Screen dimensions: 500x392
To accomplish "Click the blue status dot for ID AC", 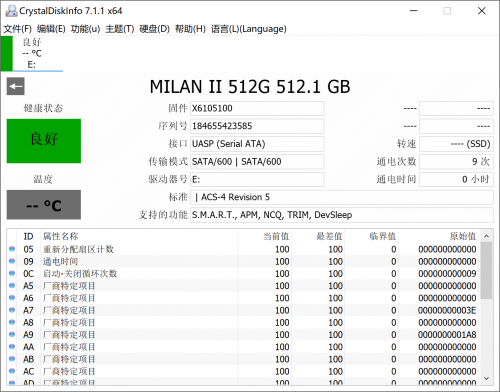I will 12,371.
